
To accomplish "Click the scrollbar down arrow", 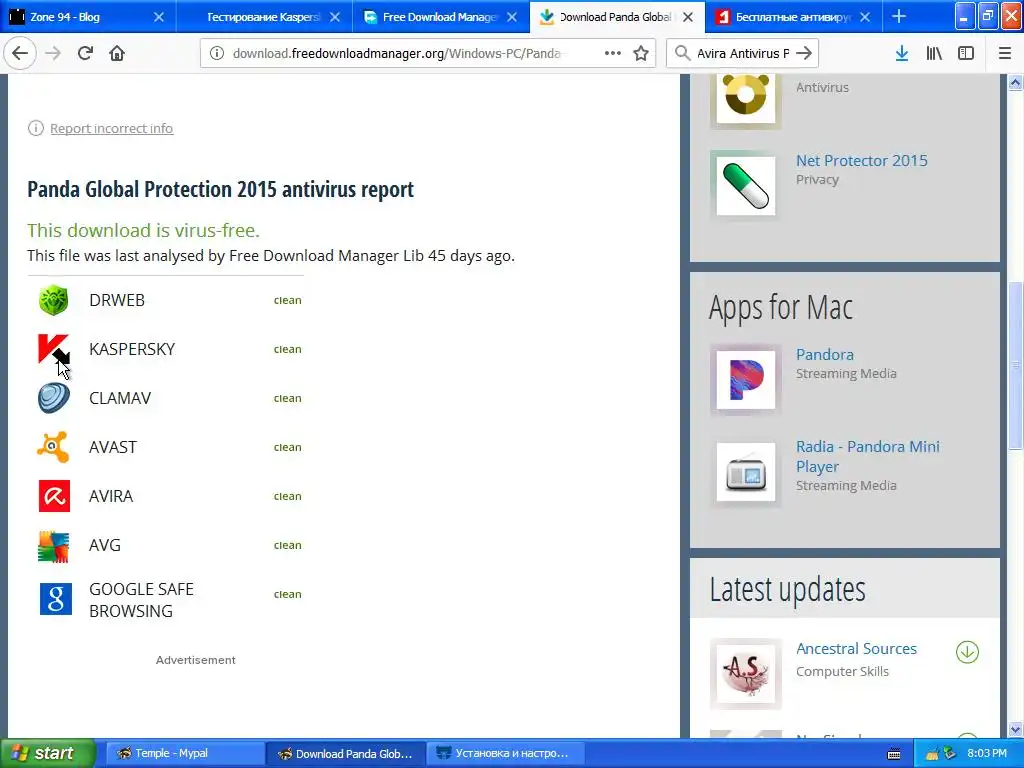I will click(x=1015, y=729).
